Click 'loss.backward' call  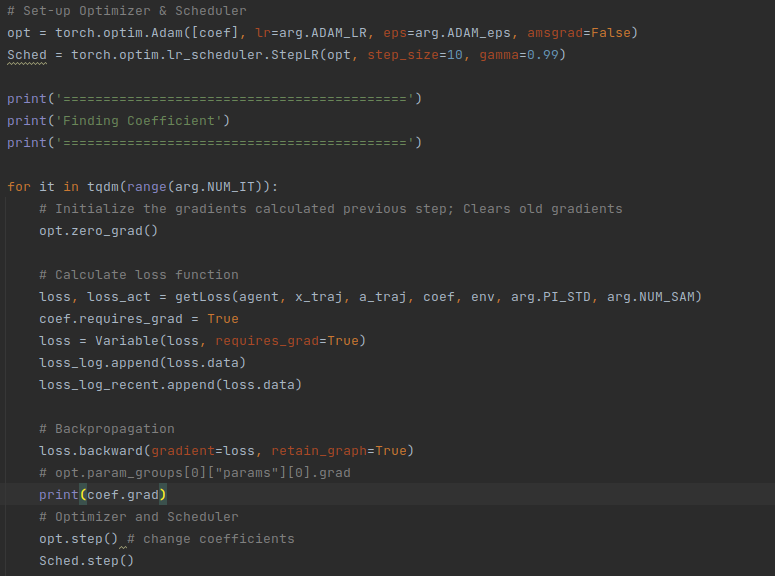91,451
